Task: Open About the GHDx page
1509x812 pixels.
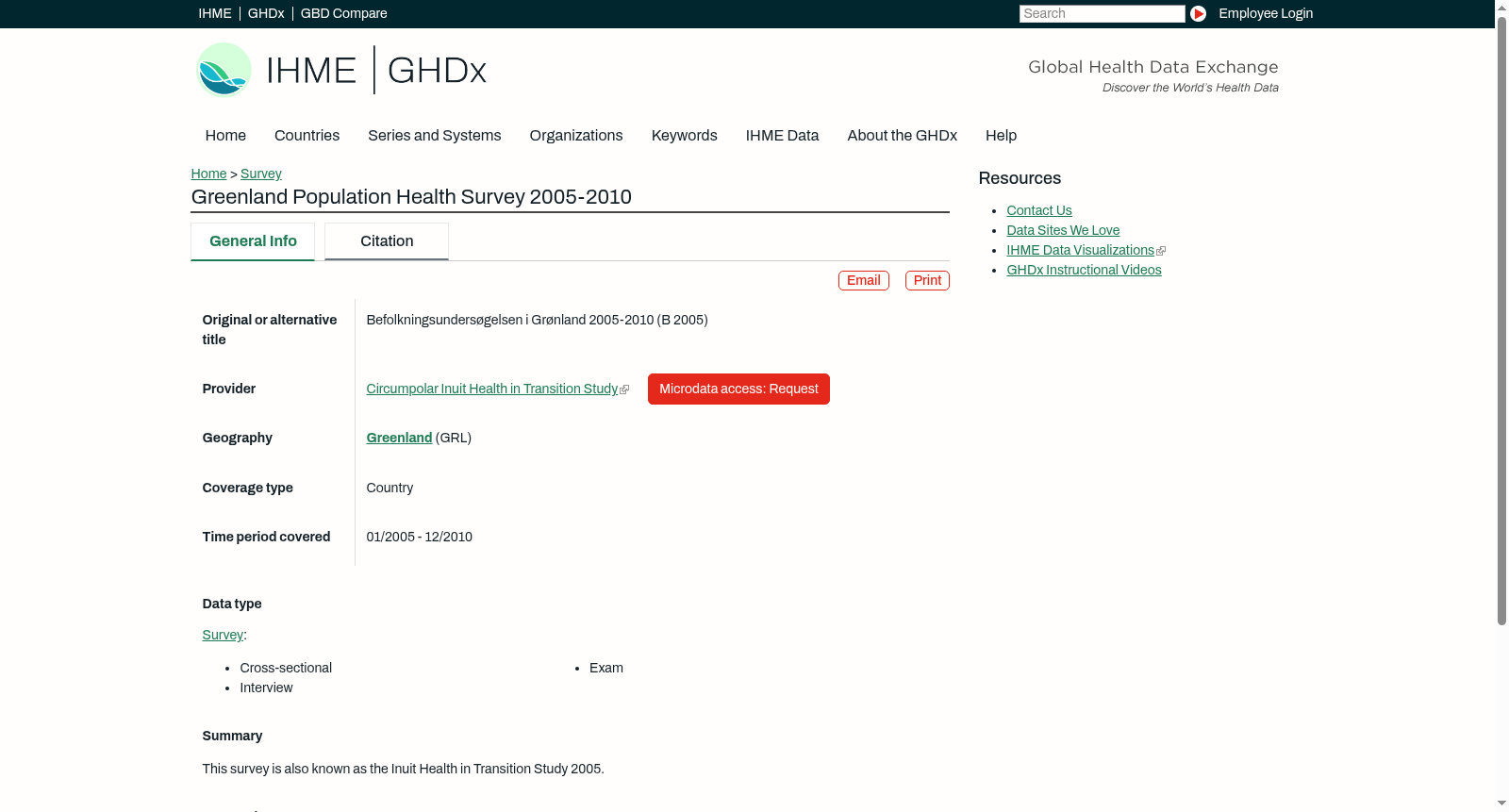Action: click(902, 136)
